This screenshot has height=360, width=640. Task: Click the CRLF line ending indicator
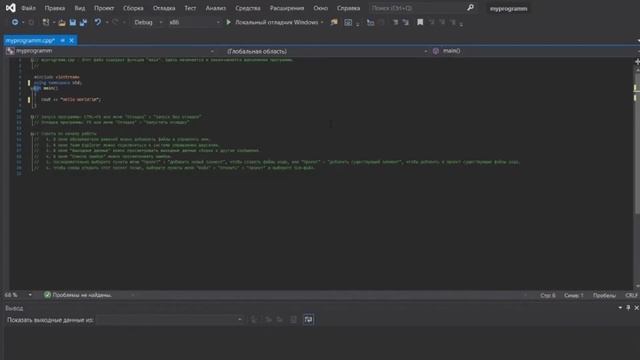(631, 295)
